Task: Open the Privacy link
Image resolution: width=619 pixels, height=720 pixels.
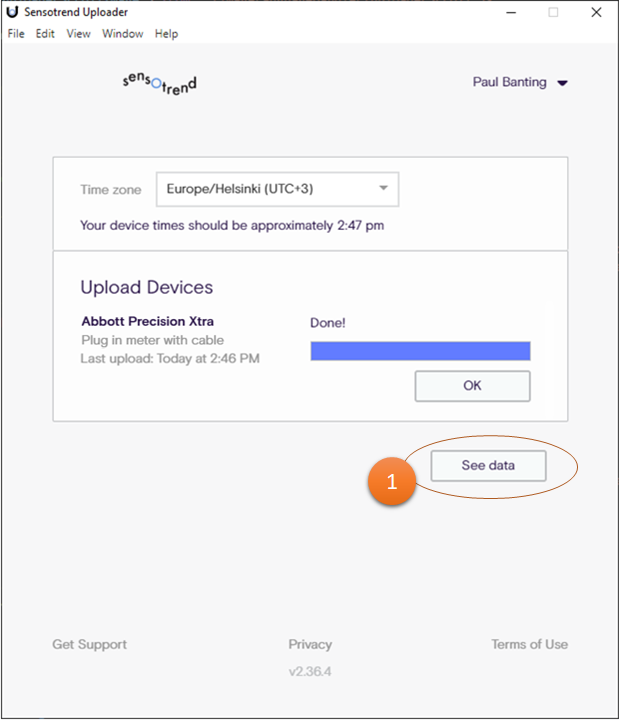Action: [310, 644]
